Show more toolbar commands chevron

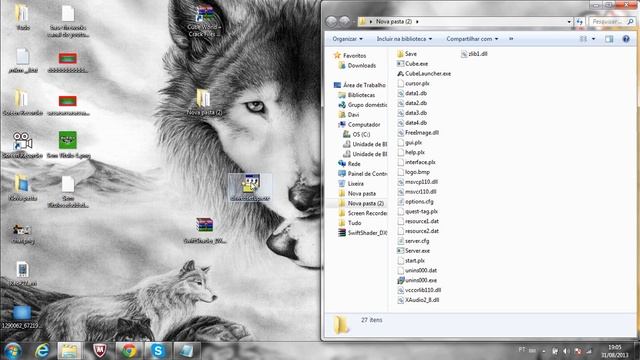[511, 39]
